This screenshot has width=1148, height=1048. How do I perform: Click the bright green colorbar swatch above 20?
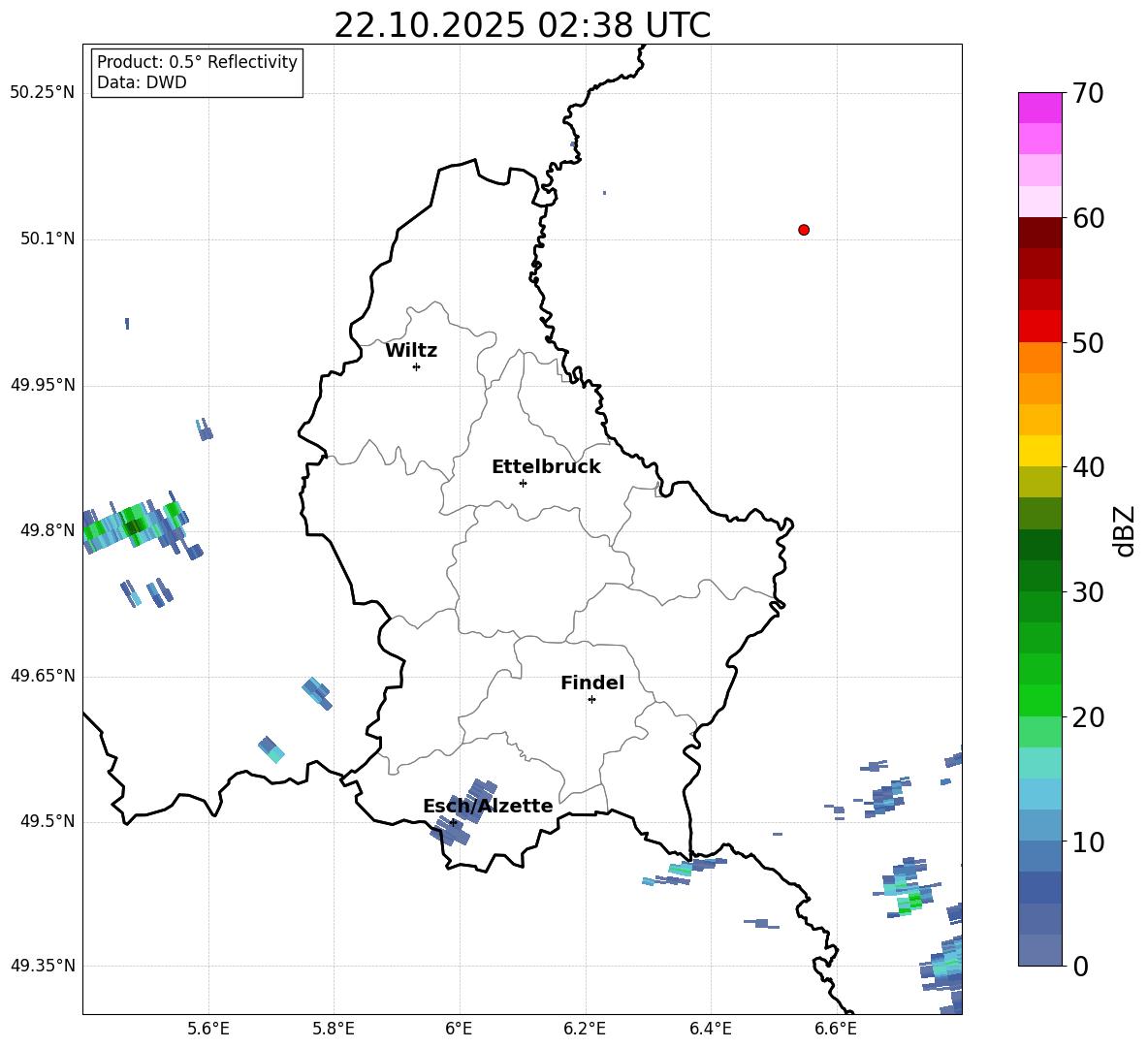click(1040, 700)
